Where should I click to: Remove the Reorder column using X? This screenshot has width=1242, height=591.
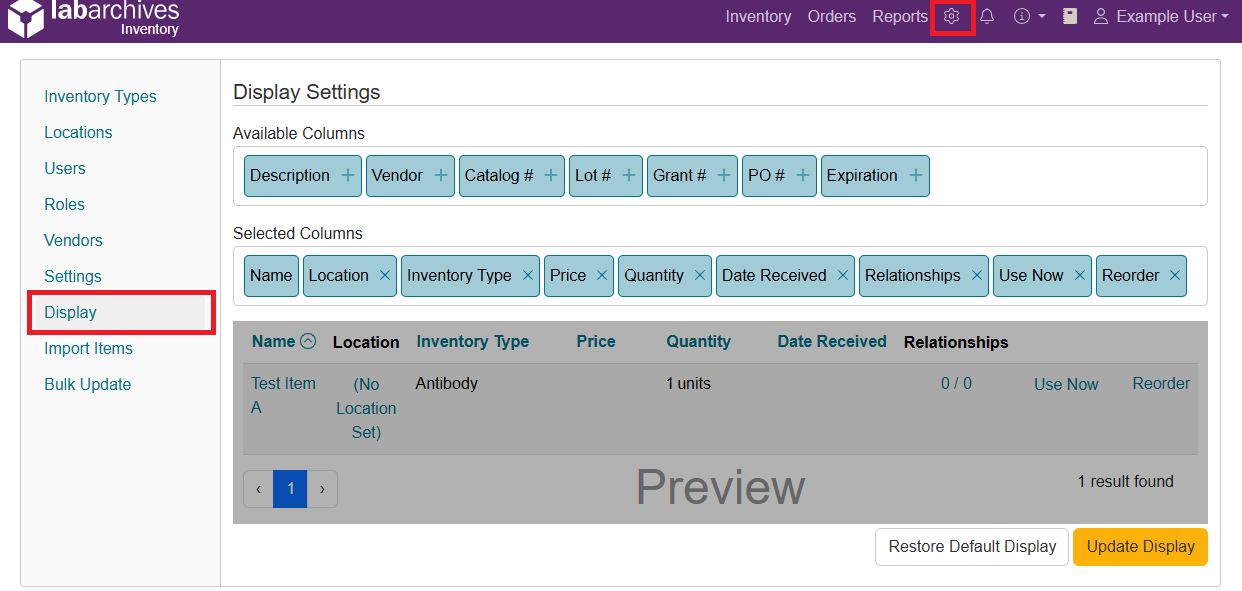1174,276
